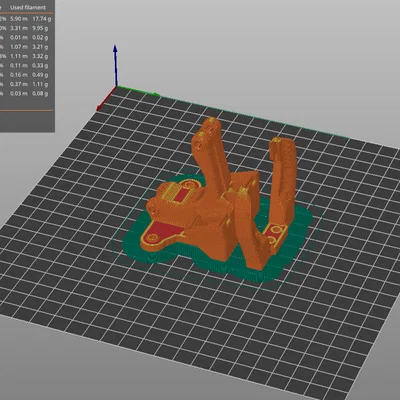Select the 0.01 m length value

click(19, 38)
